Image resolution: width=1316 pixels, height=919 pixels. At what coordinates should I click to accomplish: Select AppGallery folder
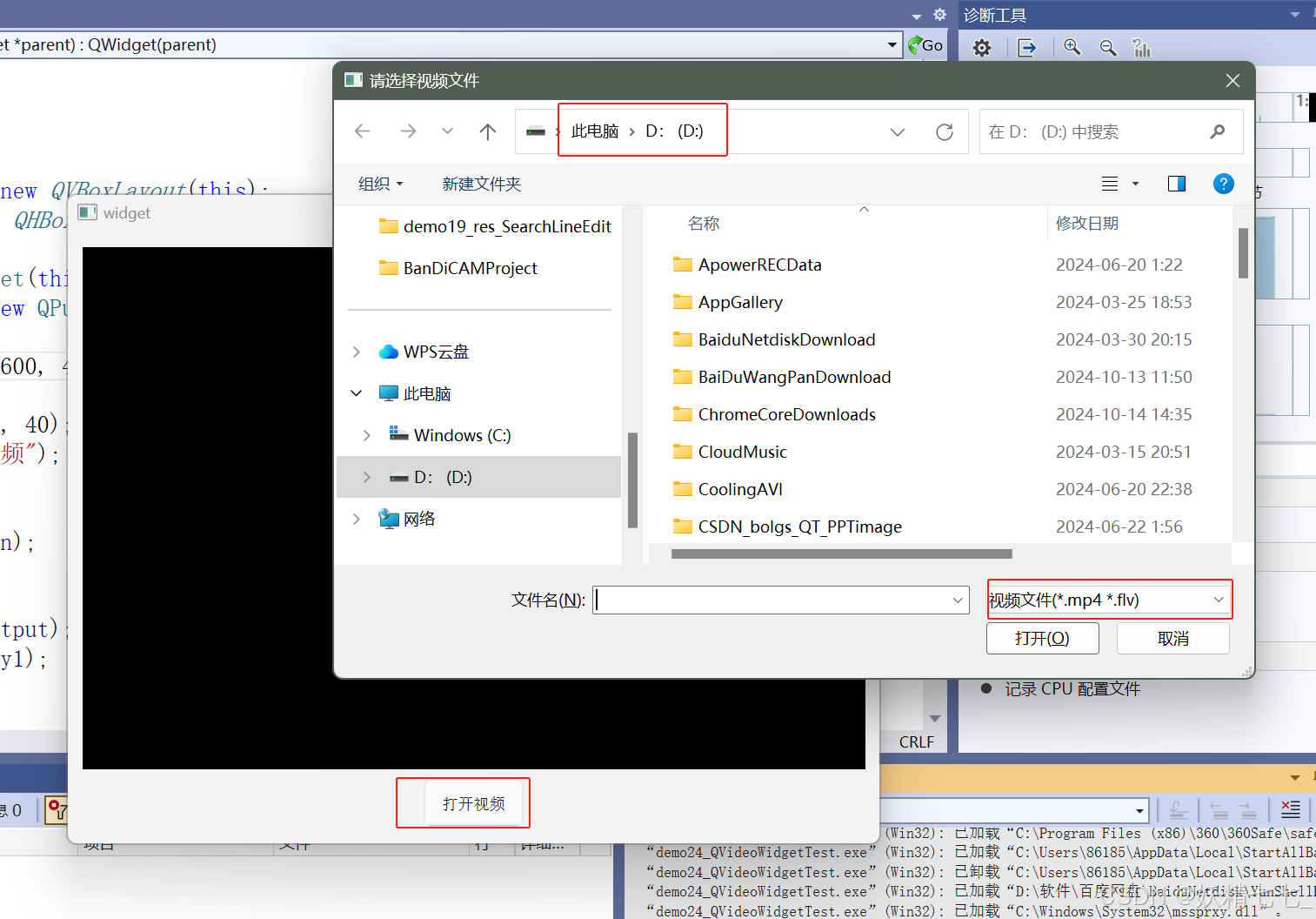click(x=728, y=302)
